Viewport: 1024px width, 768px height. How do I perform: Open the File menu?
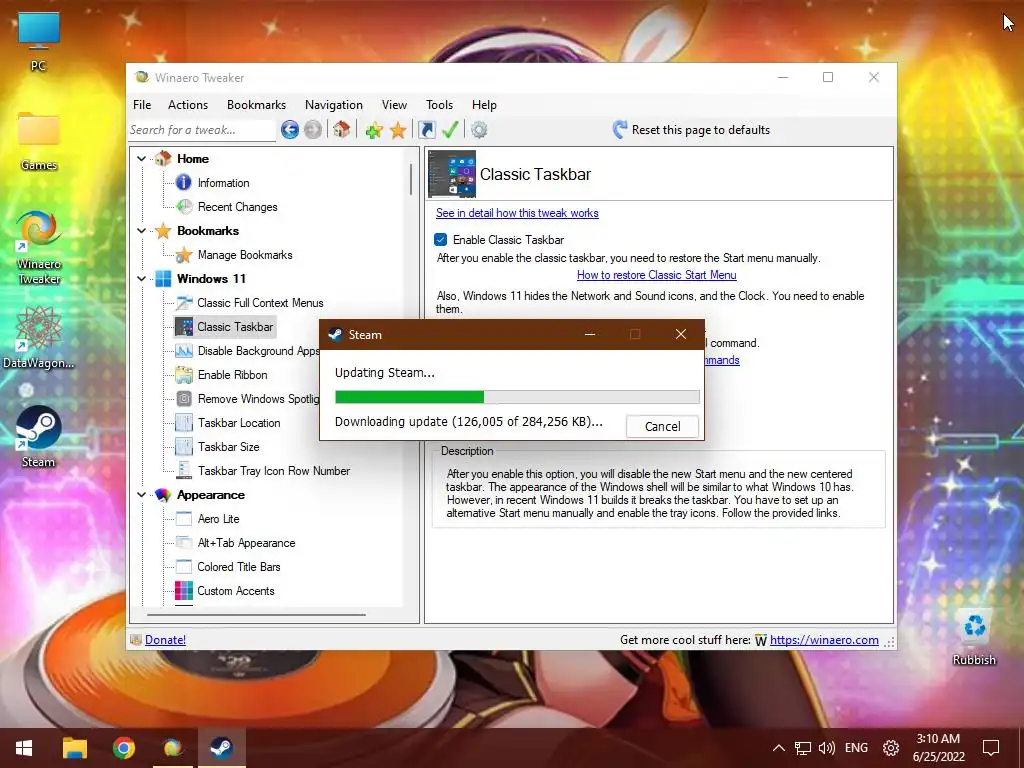point(142,104)
